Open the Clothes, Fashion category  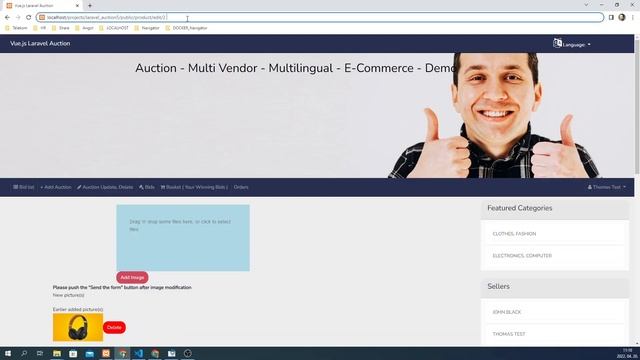coord(514,234)
